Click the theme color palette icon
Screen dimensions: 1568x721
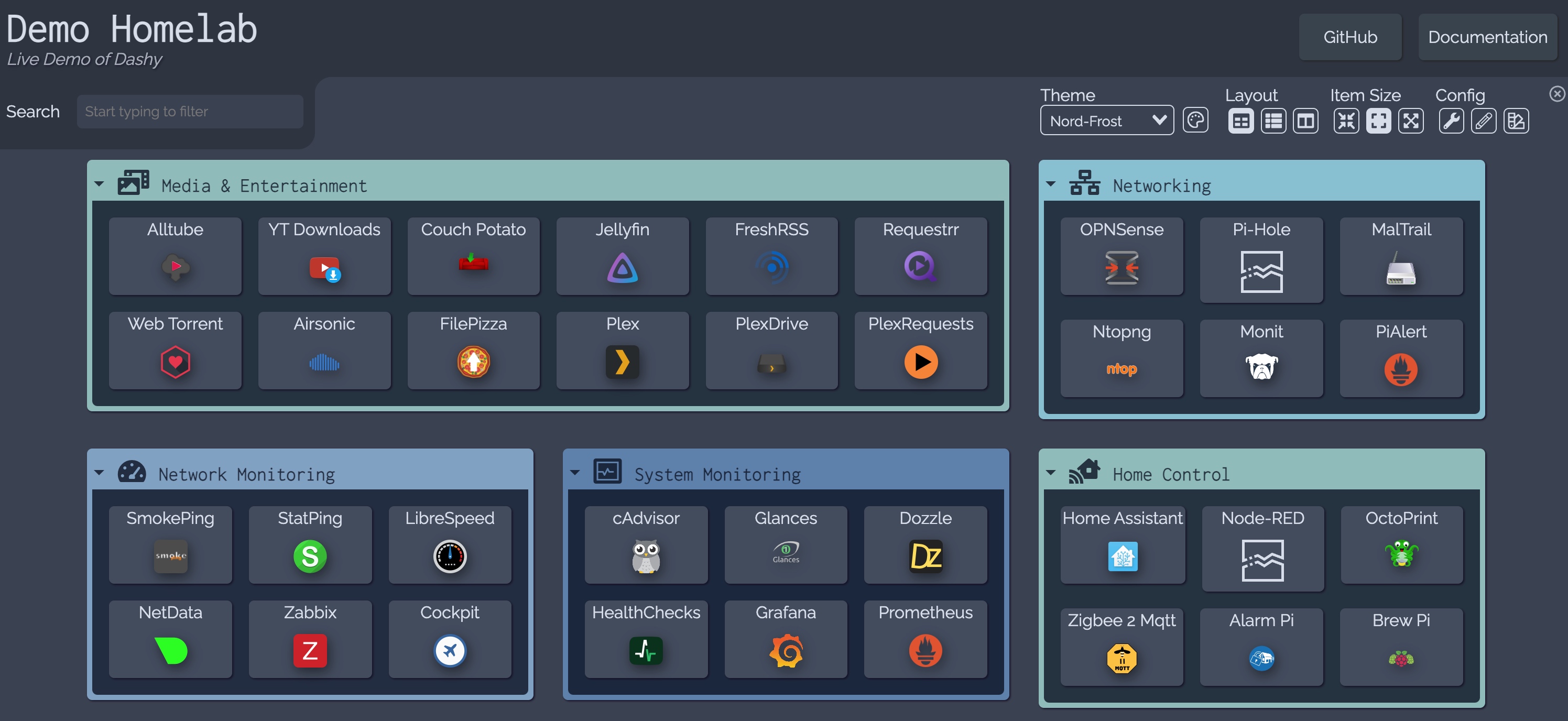click(x=1195, y=121)
